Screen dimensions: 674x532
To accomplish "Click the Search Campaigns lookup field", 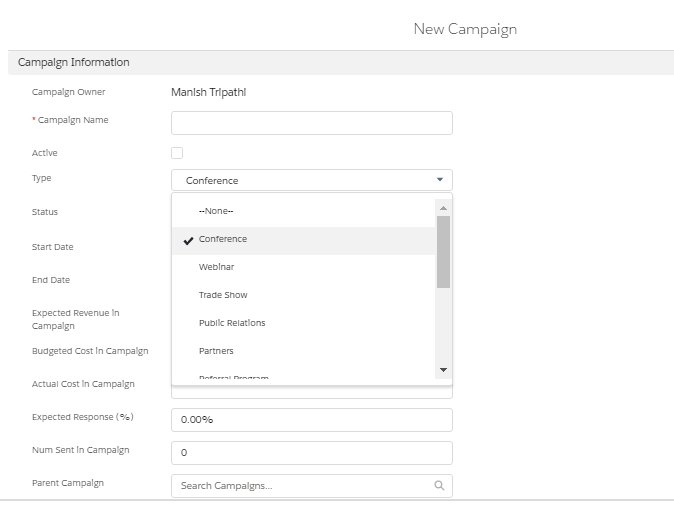I will pos(300,486).
